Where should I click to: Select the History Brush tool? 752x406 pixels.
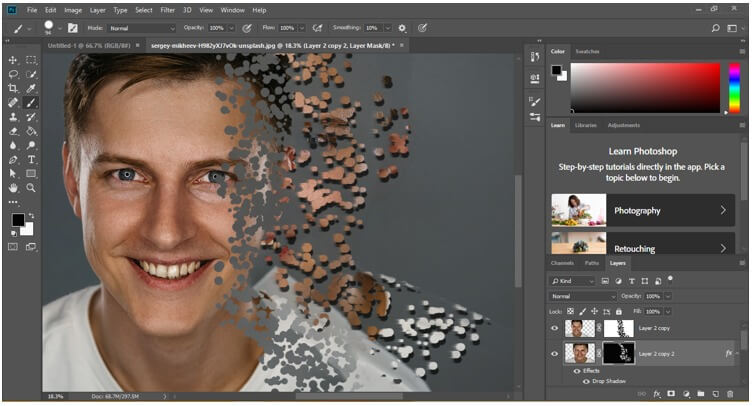[x=31, y=117]
